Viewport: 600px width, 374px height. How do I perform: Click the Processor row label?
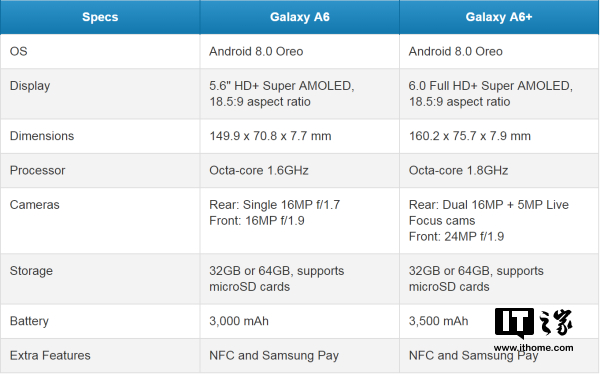[38, 170]
